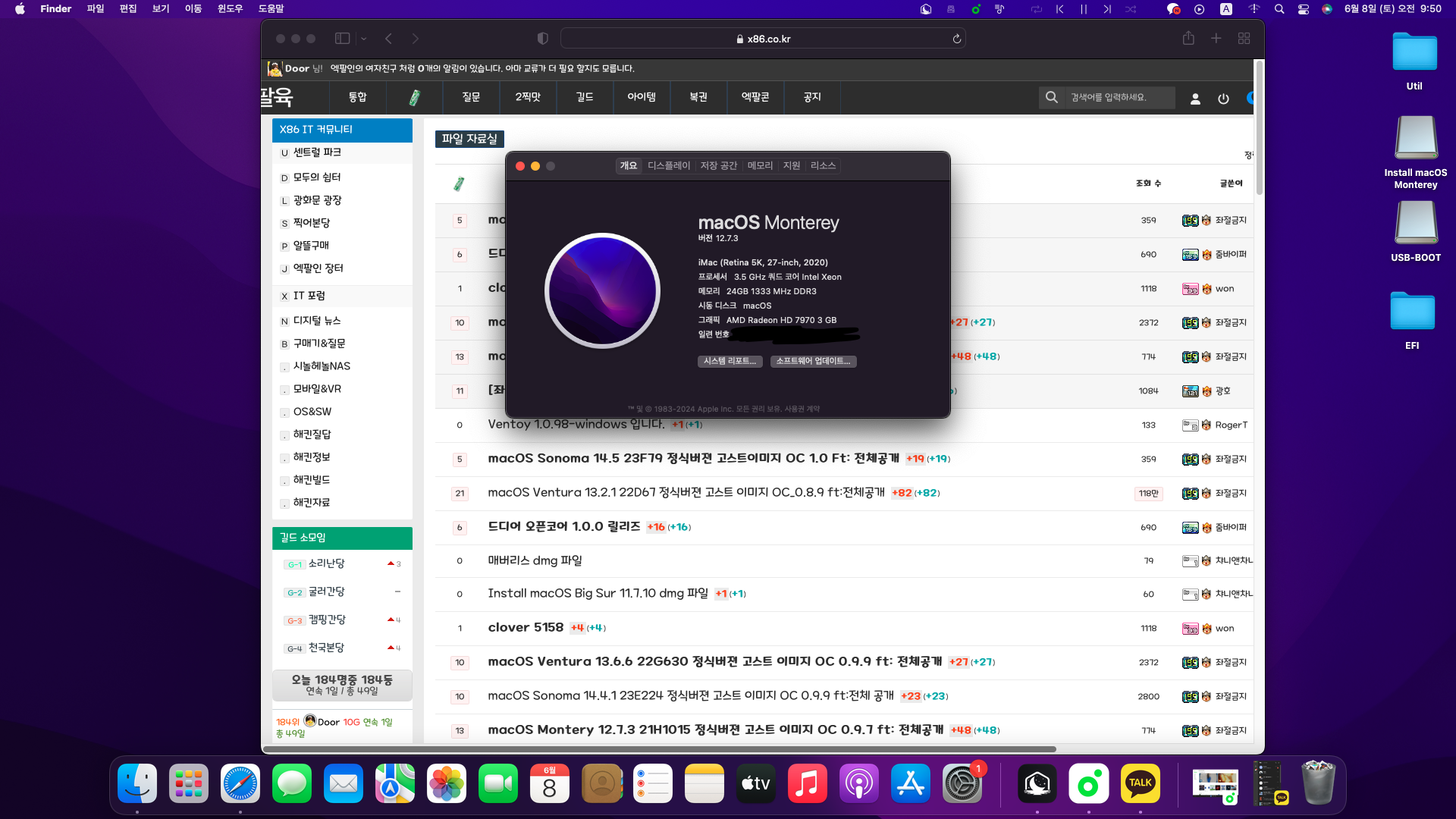This screenshot has height=819, width=1456.
Task: Open 도움말 menu in menu bar
Action: (x=271, y=9)
